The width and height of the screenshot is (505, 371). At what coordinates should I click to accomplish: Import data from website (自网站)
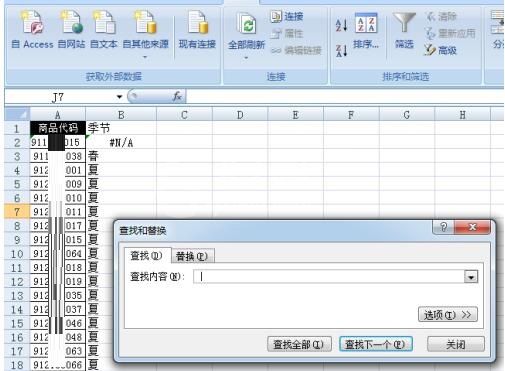pos(71,29)
